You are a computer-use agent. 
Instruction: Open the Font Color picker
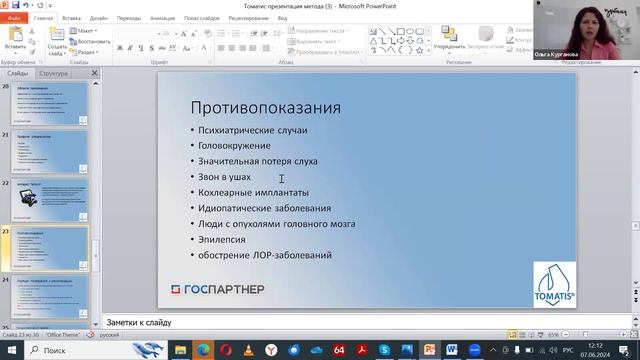[205, 48]
